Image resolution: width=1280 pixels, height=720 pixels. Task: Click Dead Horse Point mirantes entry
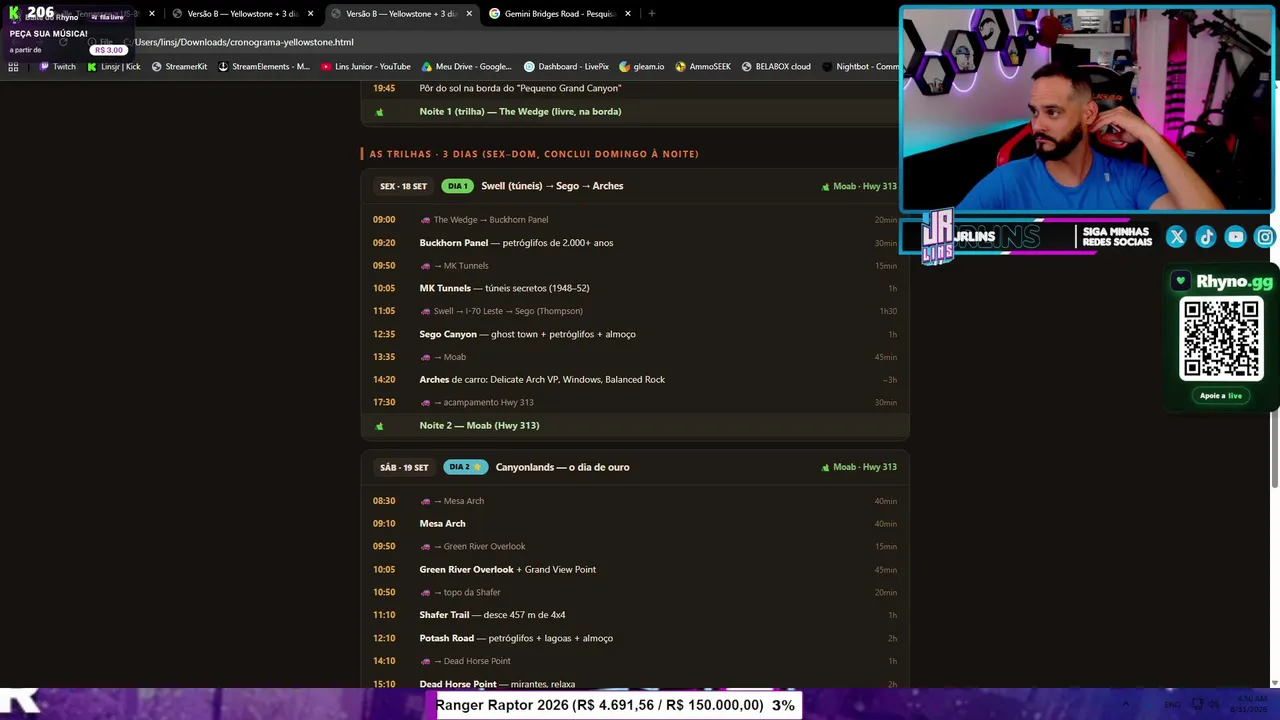point(497,684)
